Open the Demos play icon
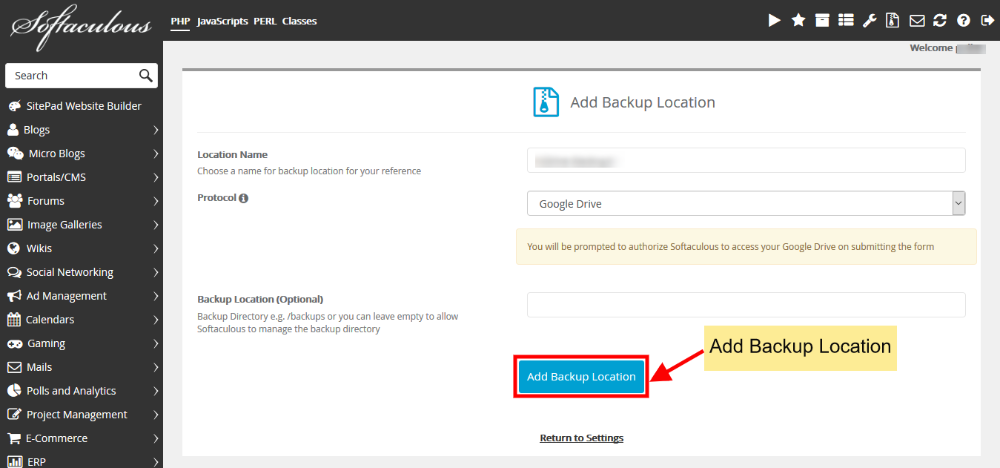The image size is (1000, 468). click(774, 21)
